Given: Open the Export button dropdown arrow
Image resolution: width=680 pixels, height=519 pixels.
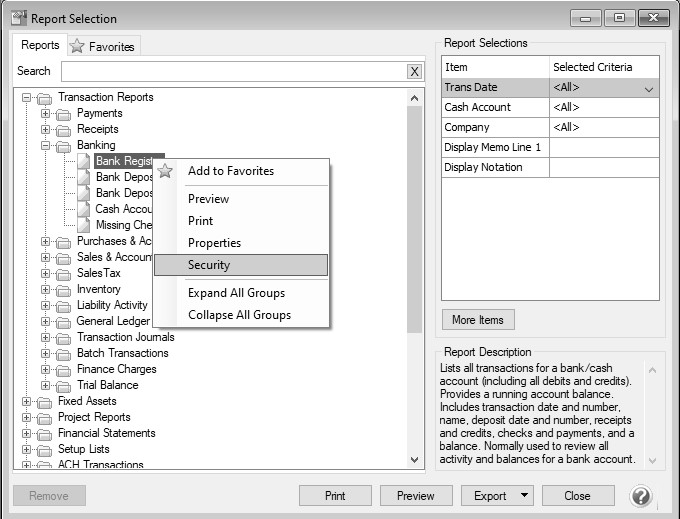Looking at the screenshot, I should tap(525, 496).
